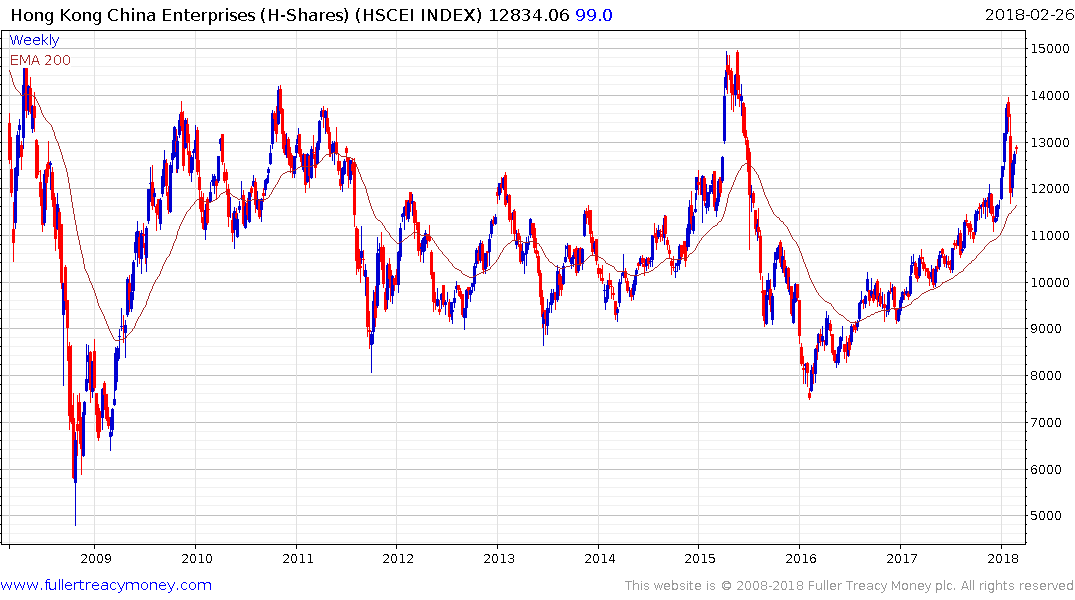
Task: Click the 12834.06 last price value
Action: [529, 15]
